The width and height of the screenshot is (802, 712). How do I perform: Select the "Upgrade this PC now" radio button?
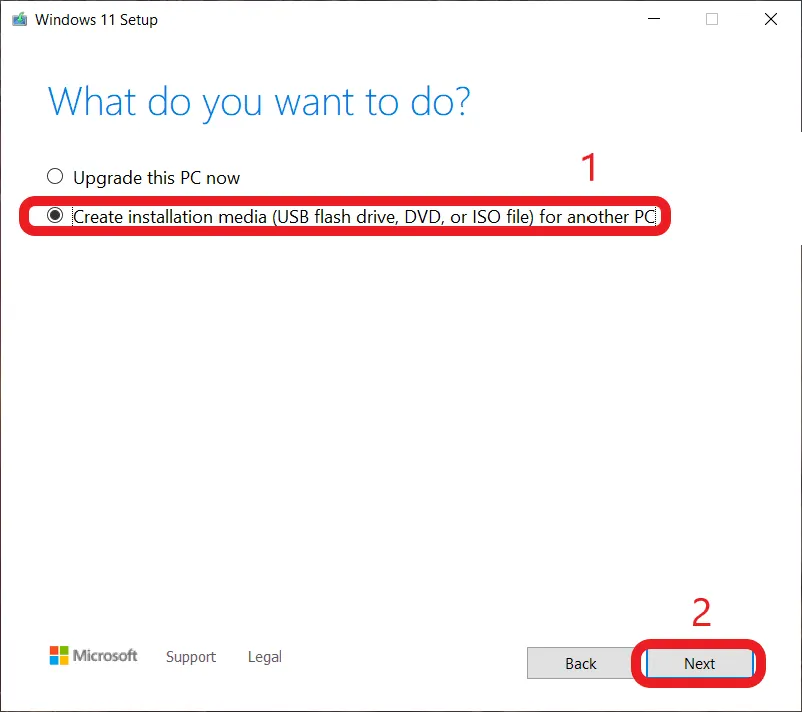(x=55, y=178)
